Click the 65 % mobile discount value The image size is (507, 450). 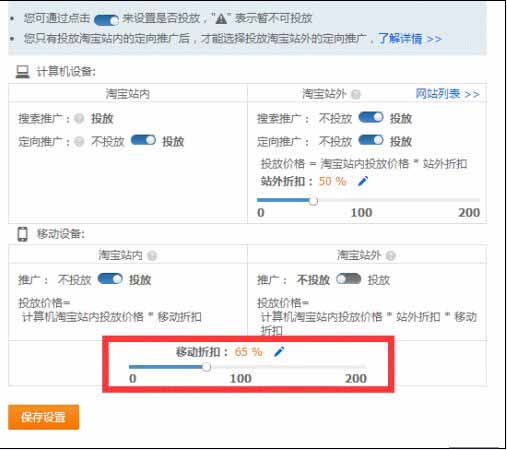(248, 352)
